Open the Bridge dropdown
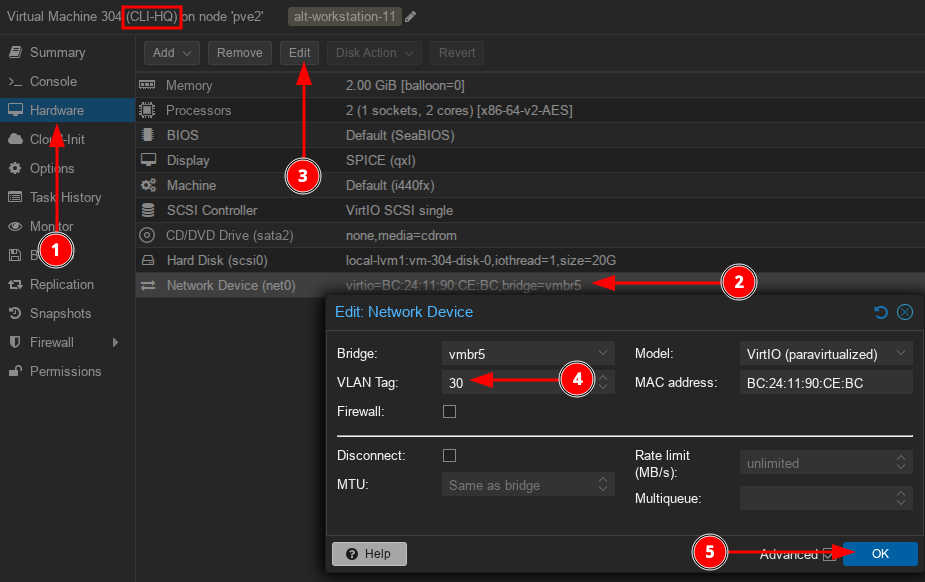The width and height of the screenshot is (925, 582). coord(603,353)
